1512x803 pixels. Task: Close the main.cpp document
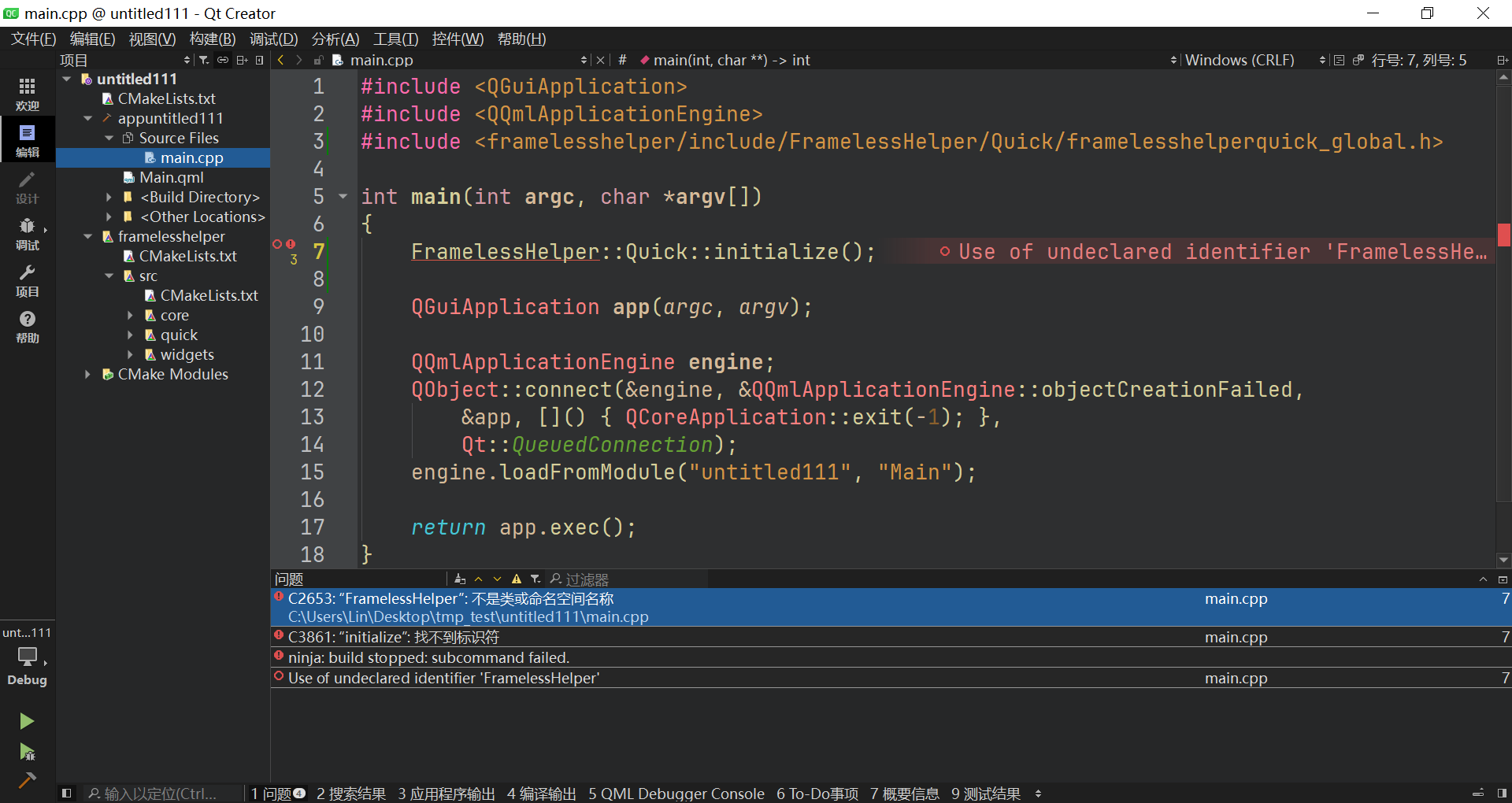[x=601, y=60]
